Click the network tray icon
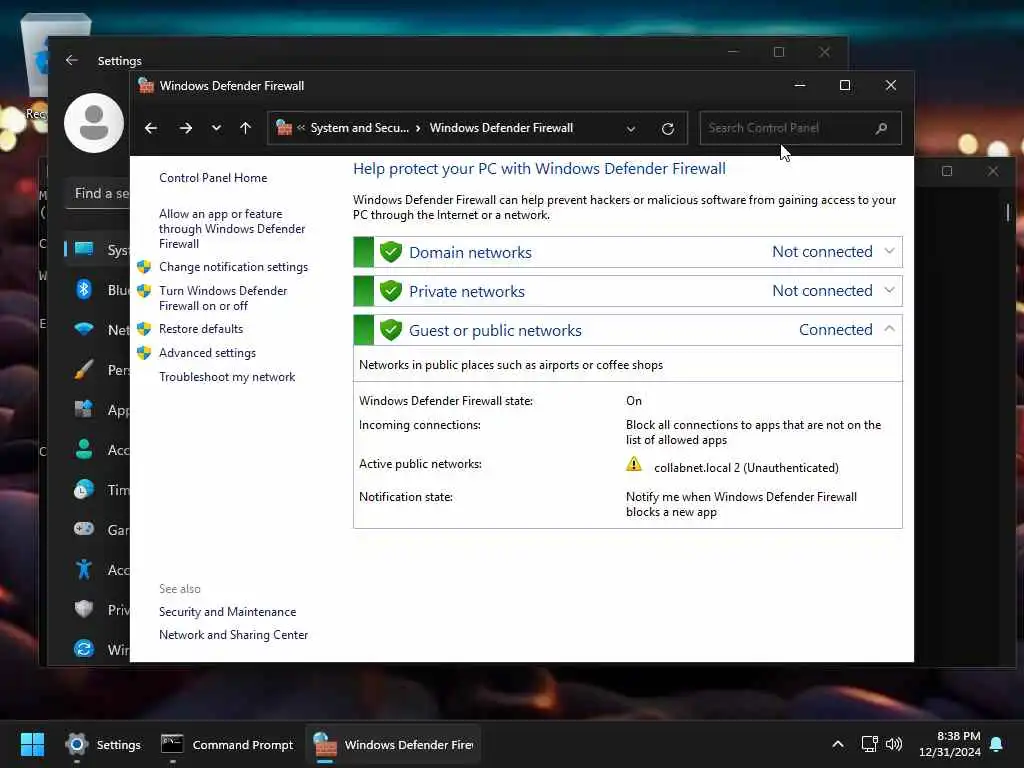1024x768 pixels. coord(869,744)
